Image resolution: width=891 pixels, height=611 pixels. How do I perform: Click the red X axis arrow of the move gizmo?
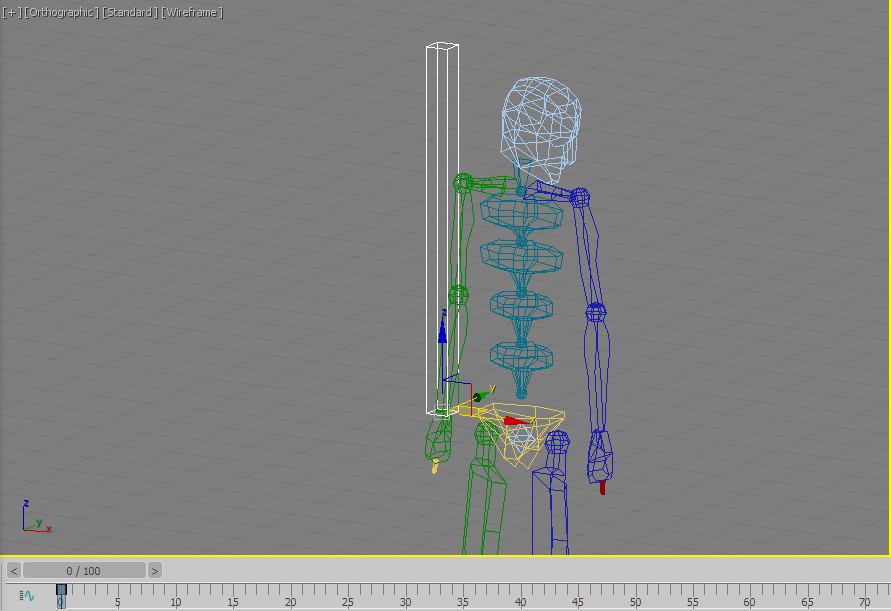pyautogui.click(x=517, y=421)
